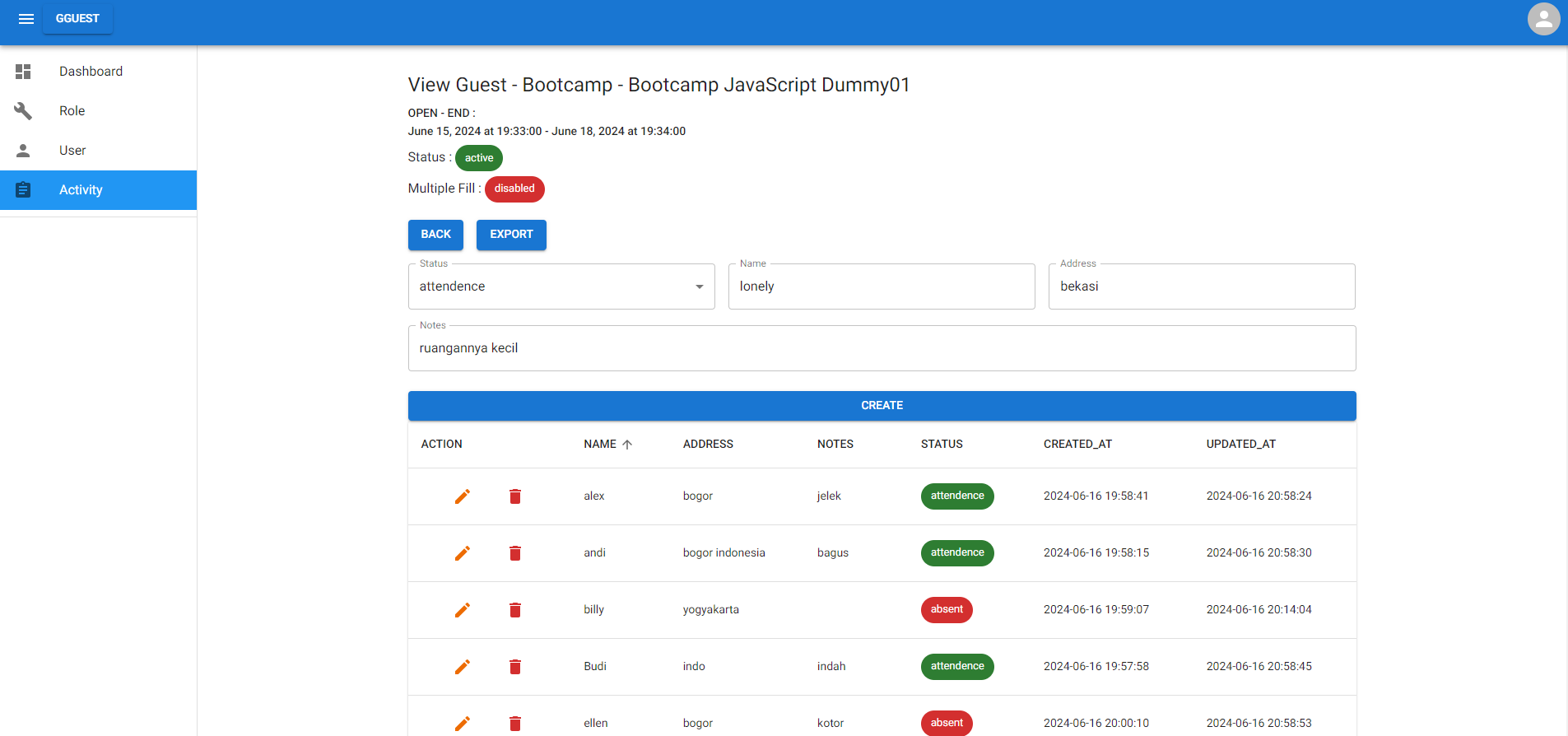Go back with the BACK button
This screenshot has height=736, width=1568.
(435, 235)
